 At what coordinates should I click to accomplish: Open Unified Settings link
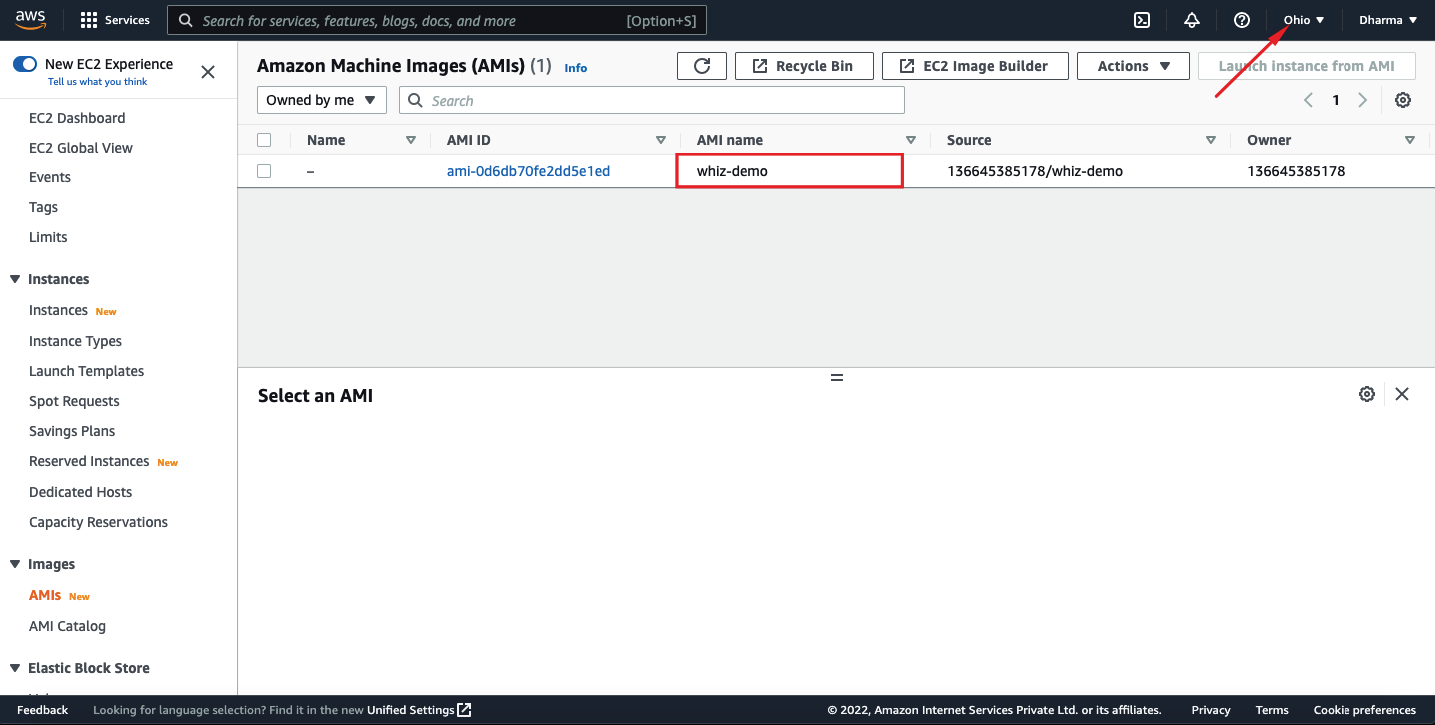coord(410,710)
